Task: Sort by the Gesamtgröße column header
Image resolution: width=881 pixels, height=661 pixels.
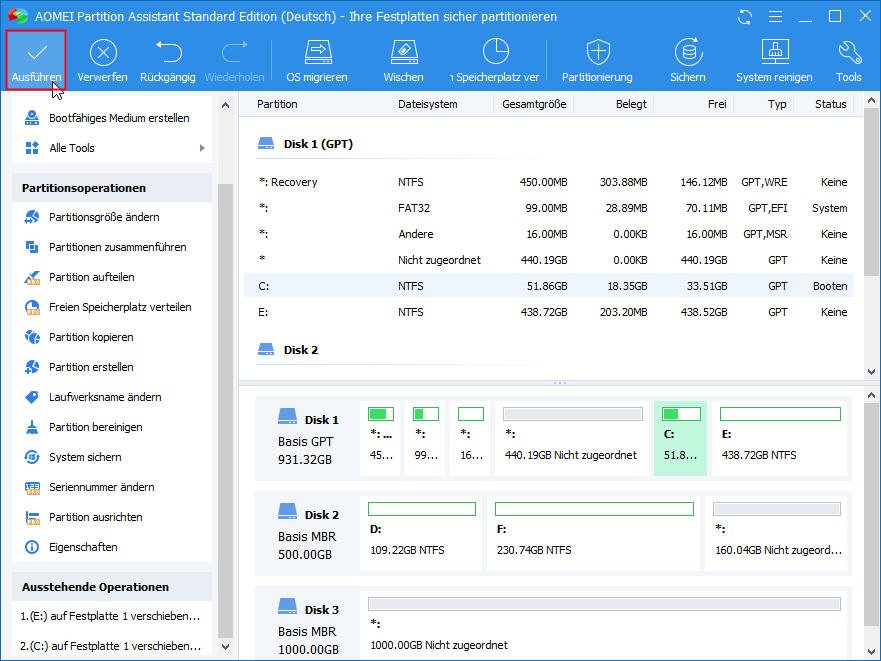Action: coord(534,104)
